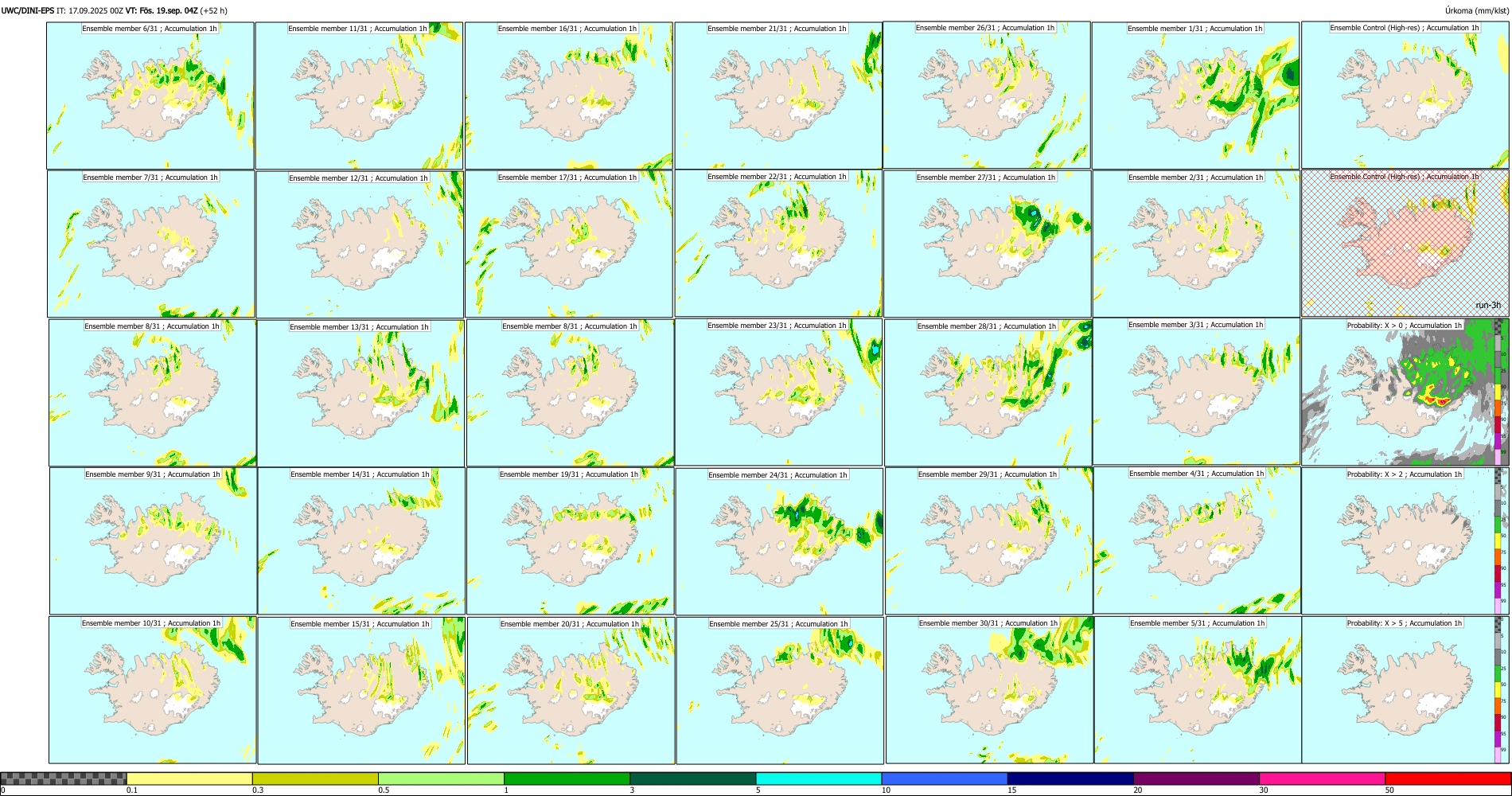View the Ensemble member 16/31 map
Screen dimensions: 1512x796
coord(568,96)
